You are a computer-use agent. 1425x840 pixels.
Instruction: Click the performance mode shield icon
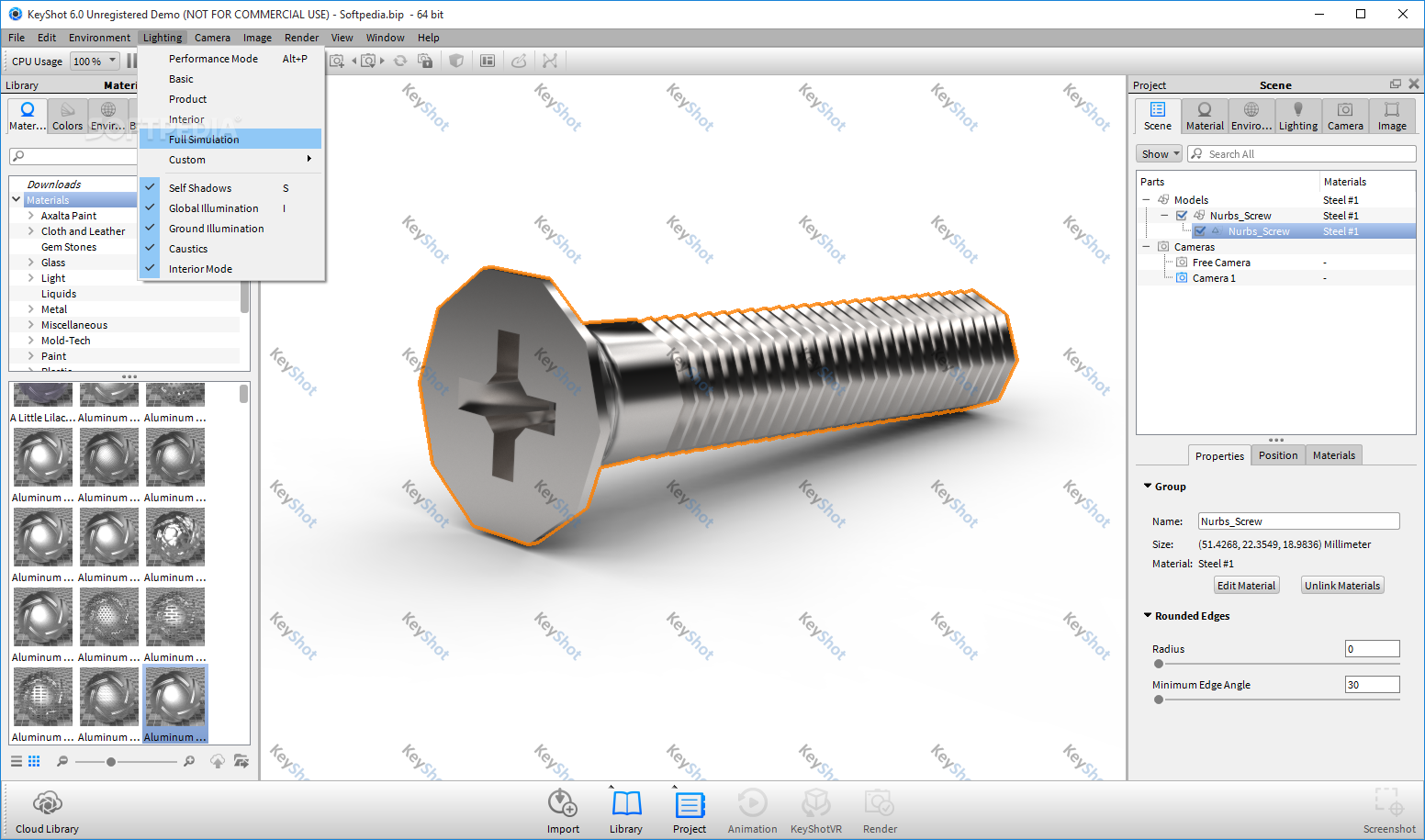pyautogui.click(x=456, y=61)
